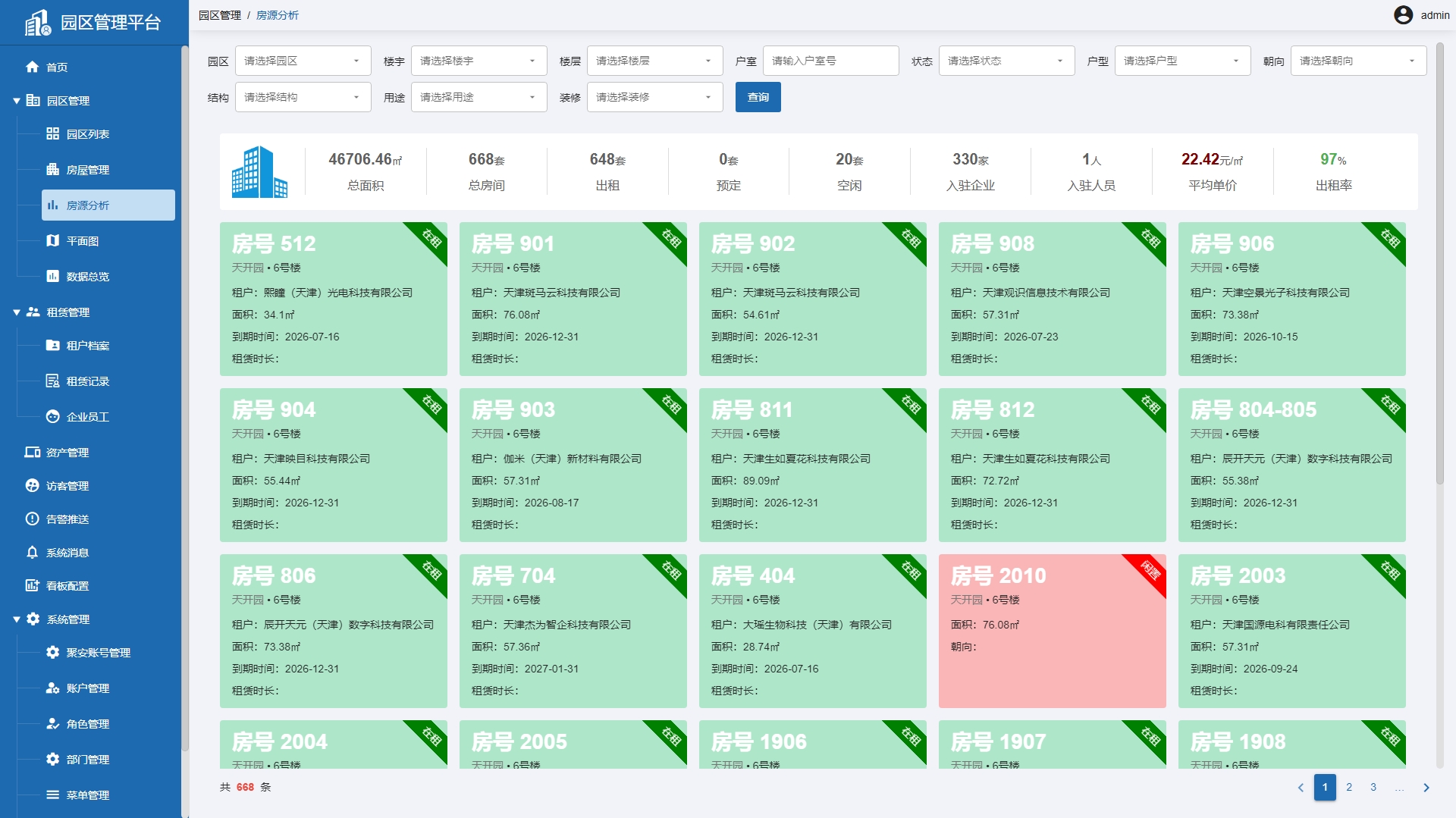This screenshot has width=1456, height=818.
Task: Open 园区列表 in the sidebar
Action: tap(108, 133)
